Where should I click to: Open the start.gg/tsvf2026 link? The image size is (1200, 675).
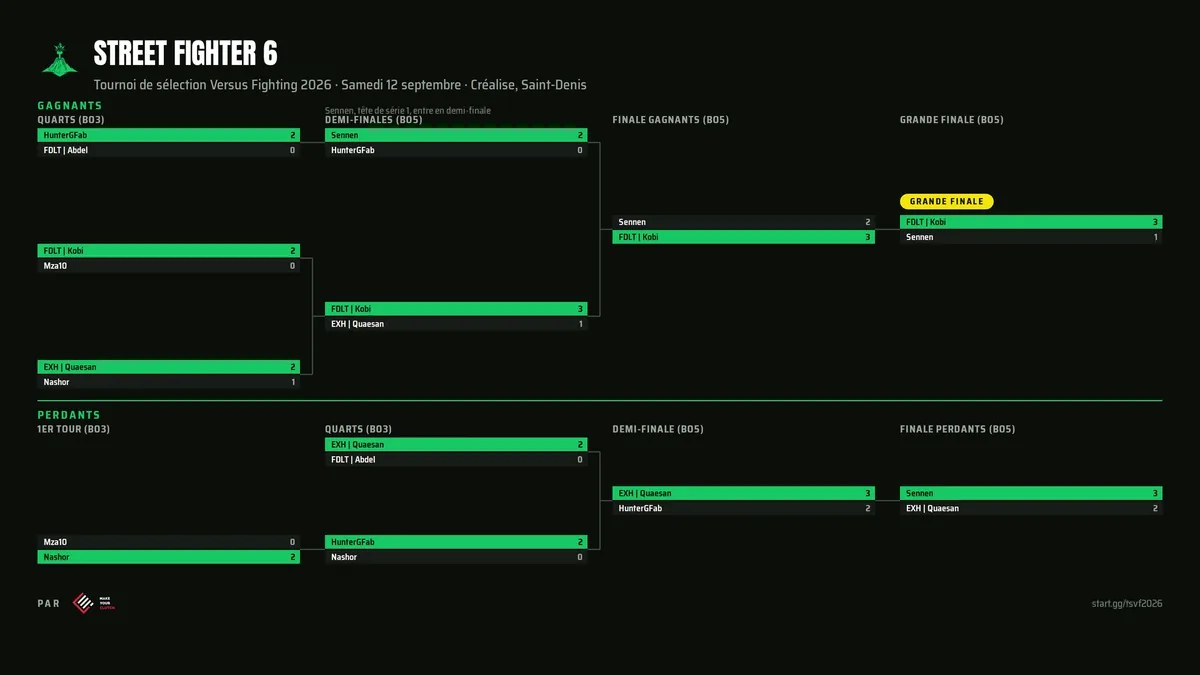point(1127,603)
